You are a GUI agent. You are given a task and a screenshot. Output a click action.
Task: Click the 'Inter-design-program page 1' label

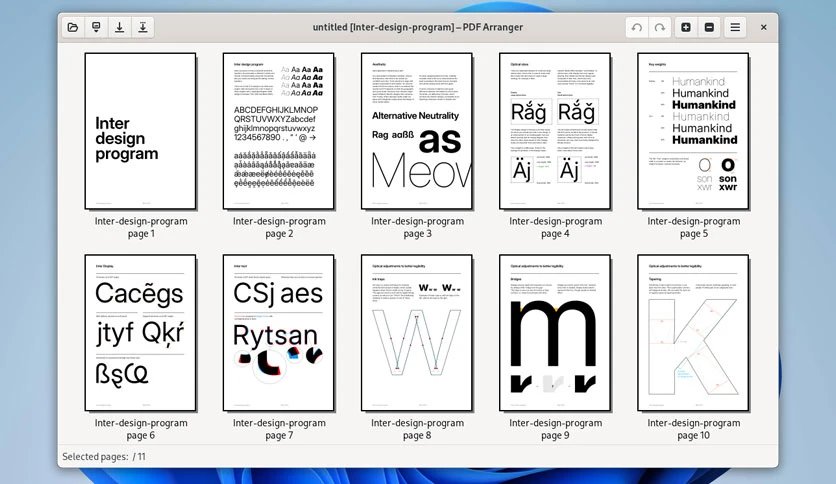[141, 227]
